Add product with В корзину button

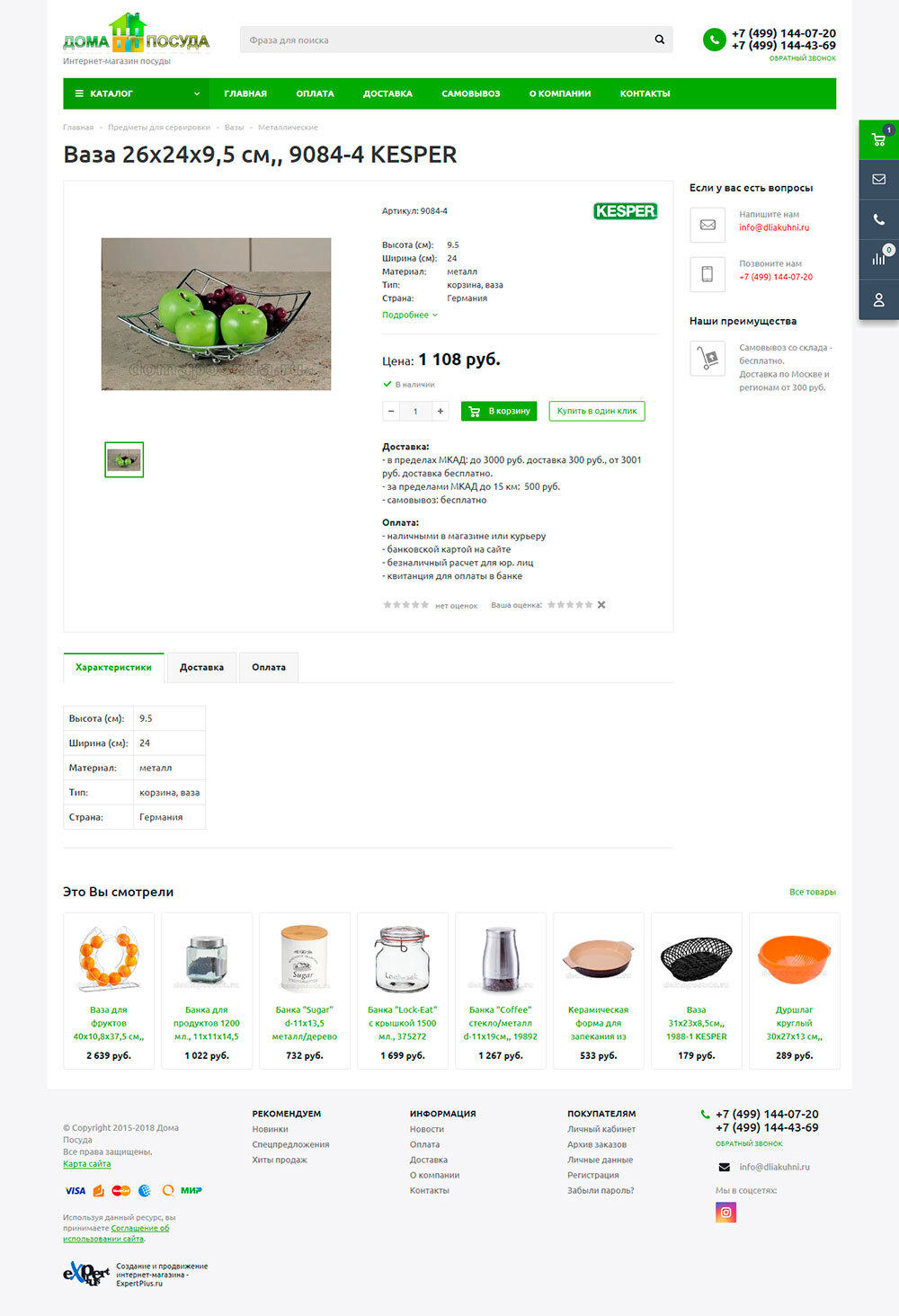(499, 411)
